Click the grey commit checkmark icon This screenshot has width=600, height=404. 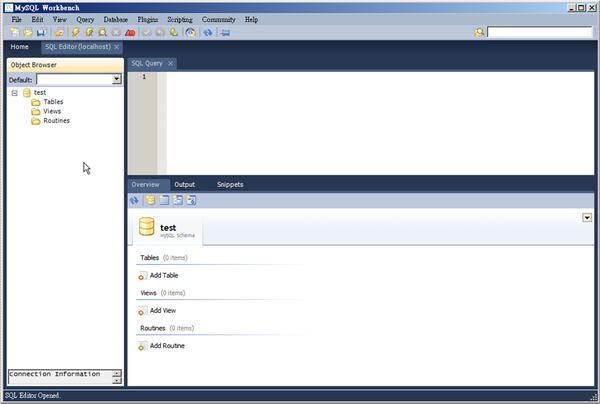147,33
